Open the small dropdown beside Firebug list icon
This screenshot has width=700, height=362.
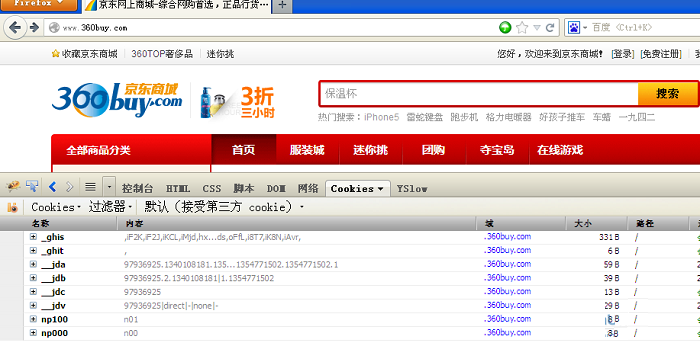(109, 187)
